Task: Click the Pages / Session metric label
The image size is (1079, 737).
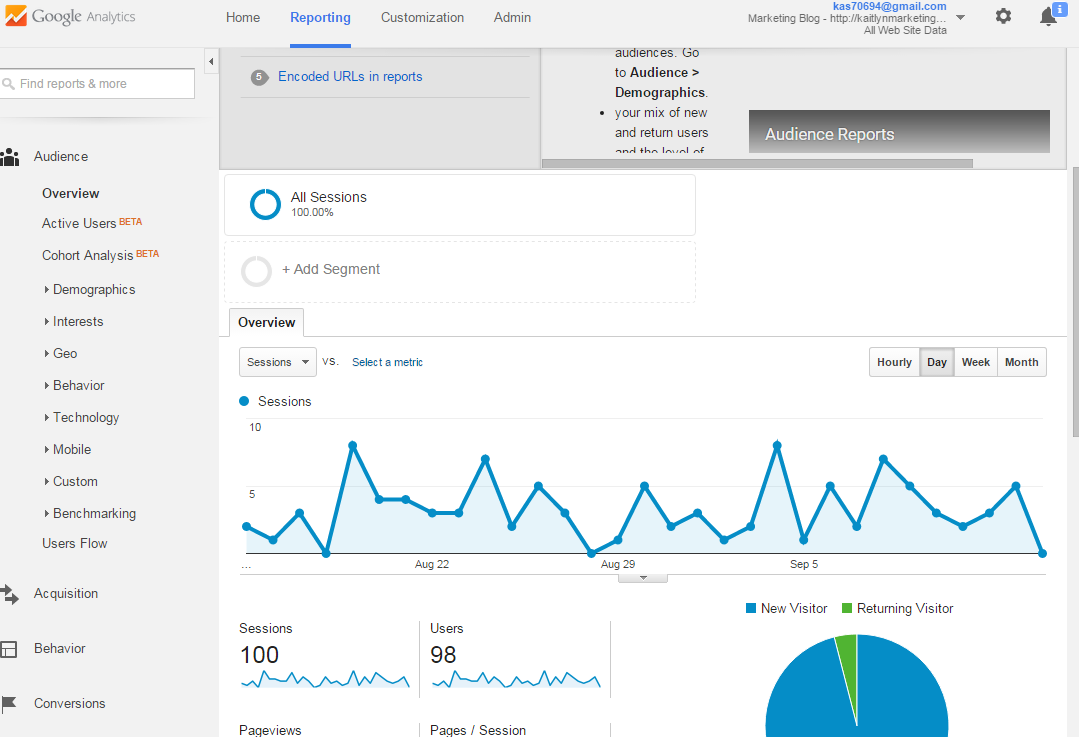Action: (478, 729)
